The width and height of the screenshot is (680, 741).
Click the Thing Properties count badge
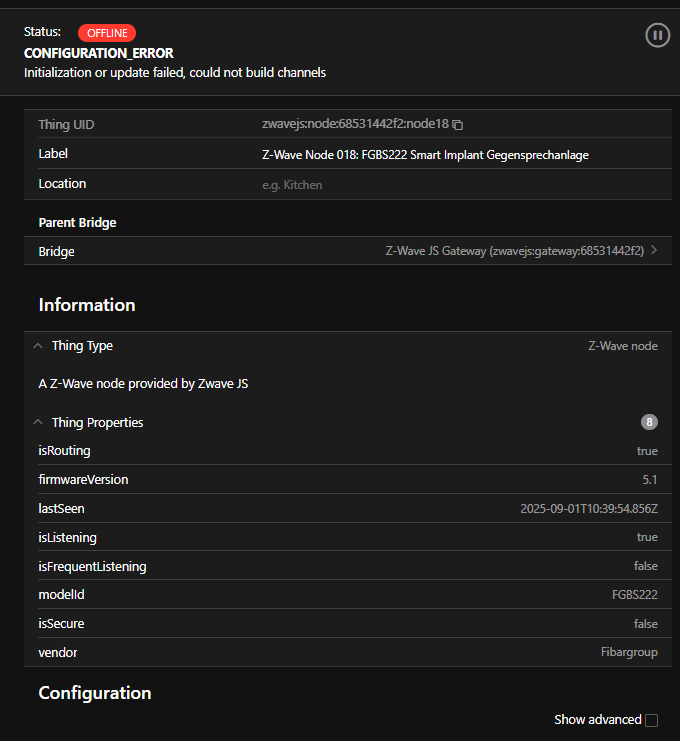coord(649,422)
